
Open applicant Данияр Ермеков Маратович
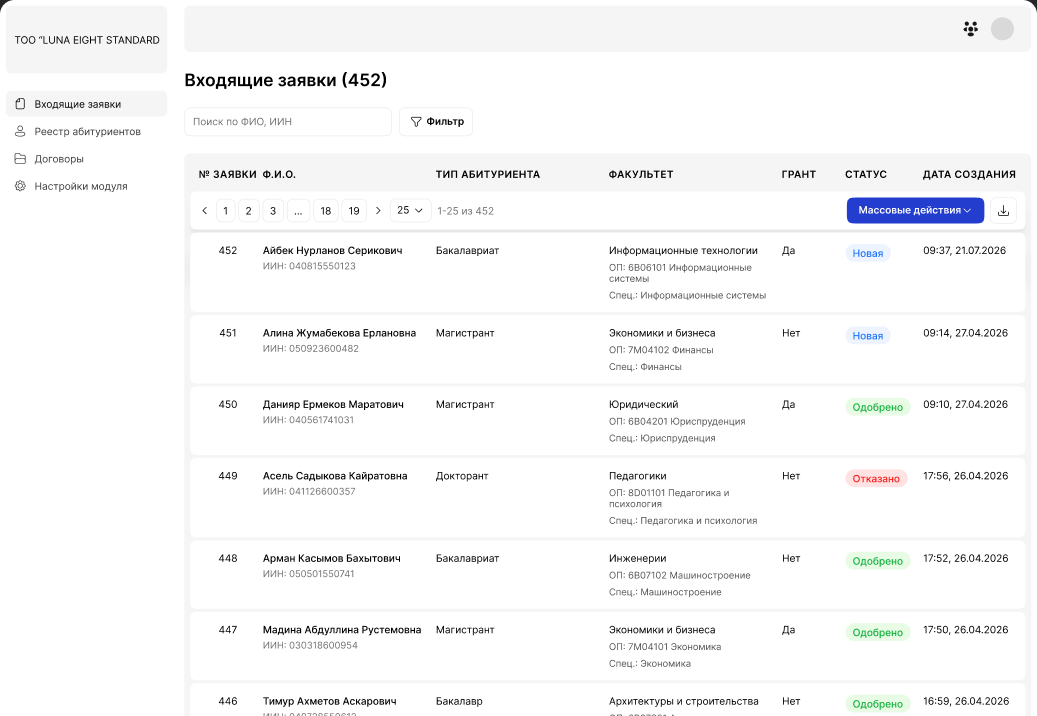(333, 405)
